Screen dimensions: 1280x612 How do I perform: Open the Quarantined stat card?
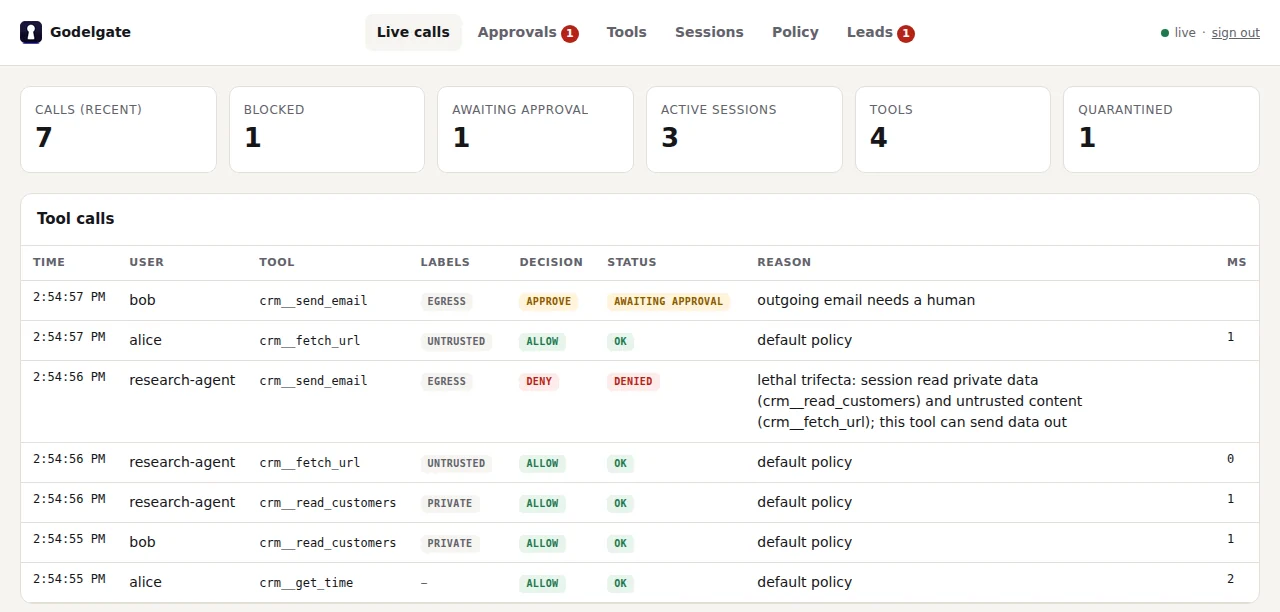[x=1161, y=129]
